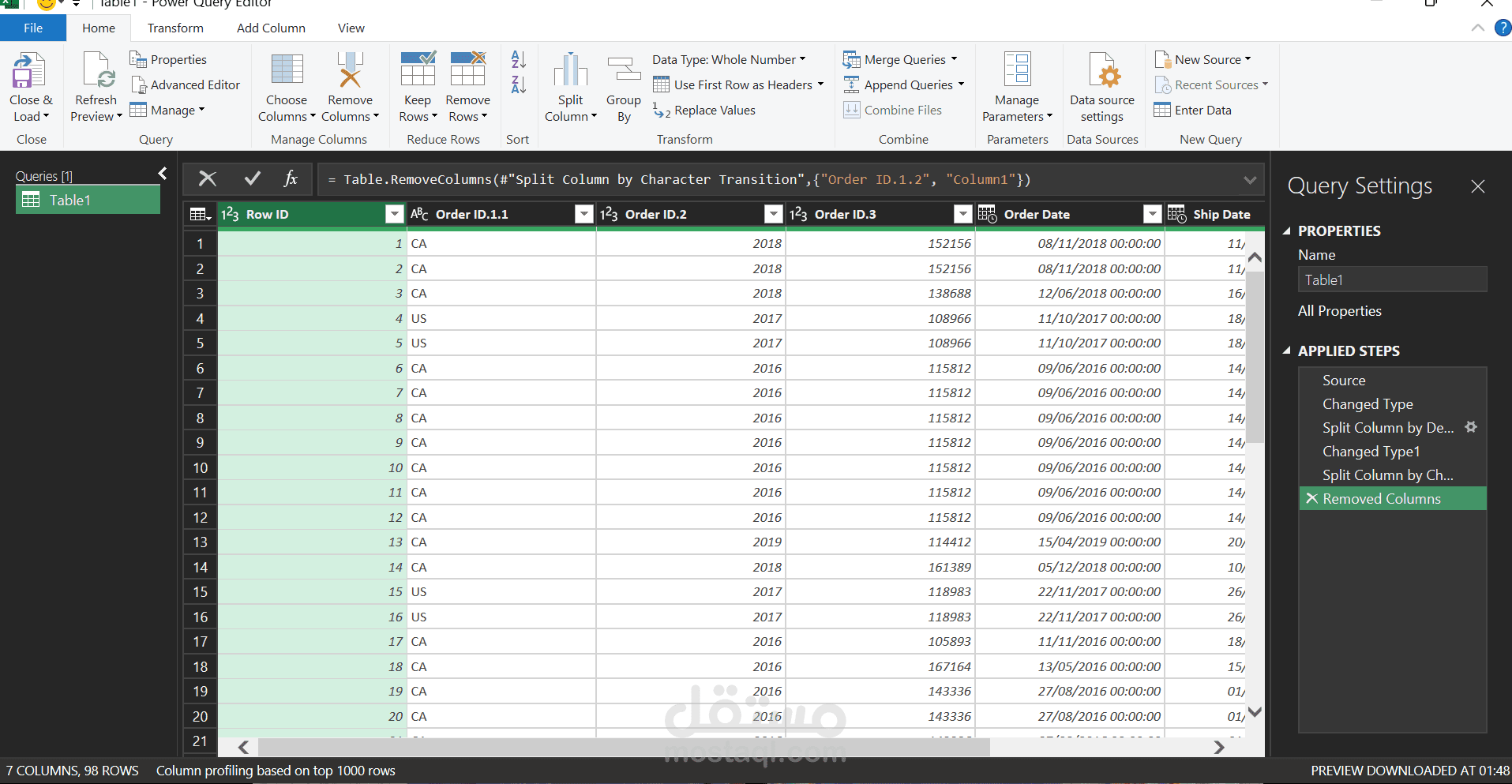Expand the Row ID filter dropdown
Image resolution: width=1512 pixels, height=784 pixels.
(393, 213)
